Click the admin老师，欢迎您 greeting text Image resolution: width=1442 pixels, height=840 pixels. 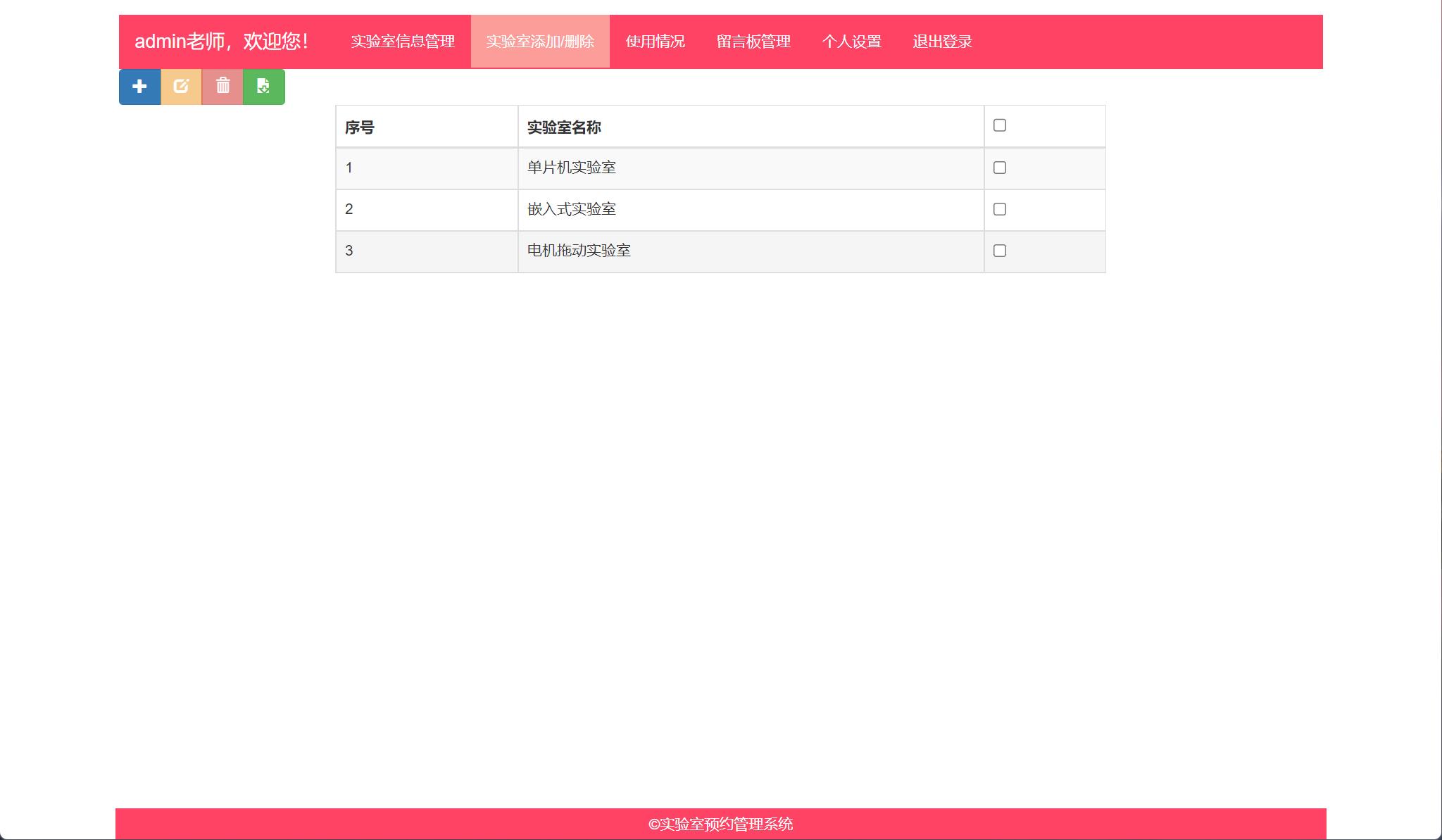221,41
